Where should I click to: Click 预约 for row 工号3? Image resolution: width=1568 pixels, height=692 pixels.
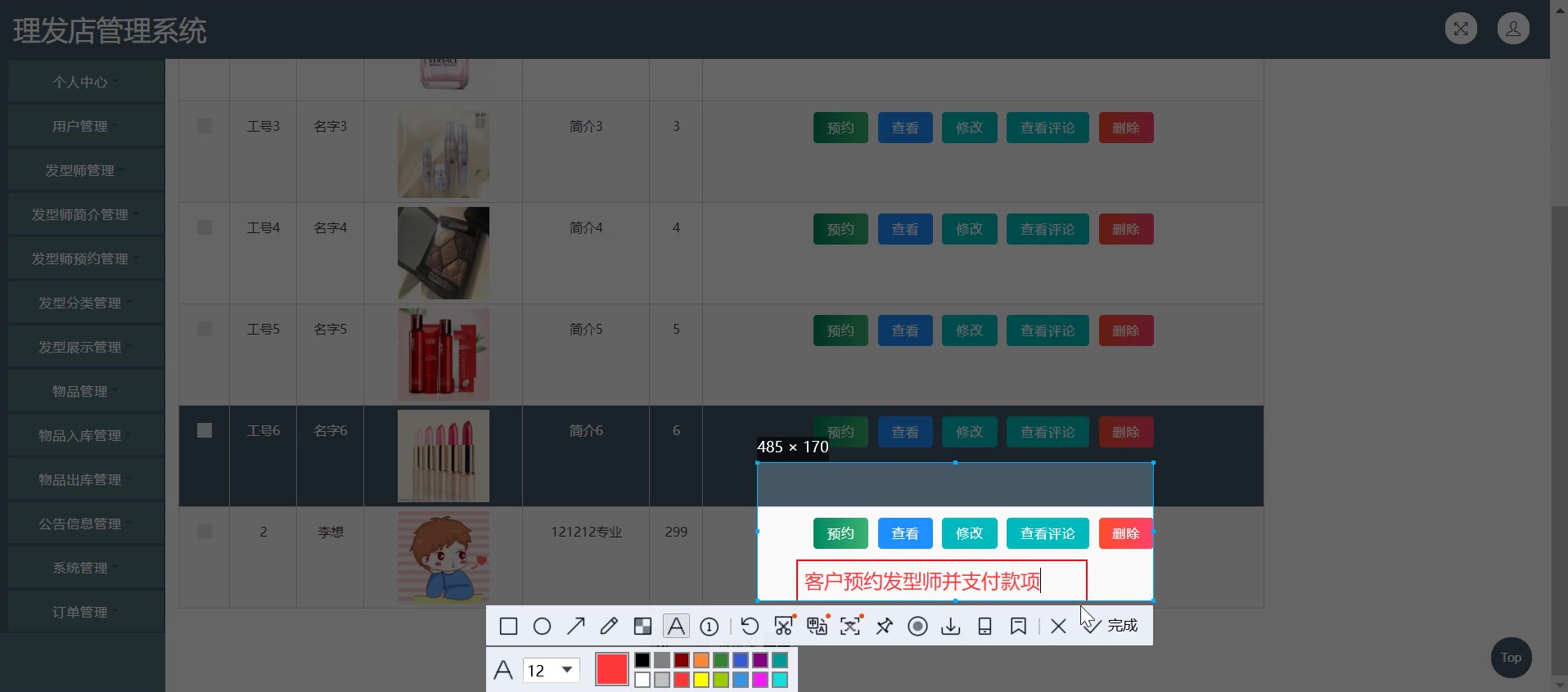[x=840, y=128]
